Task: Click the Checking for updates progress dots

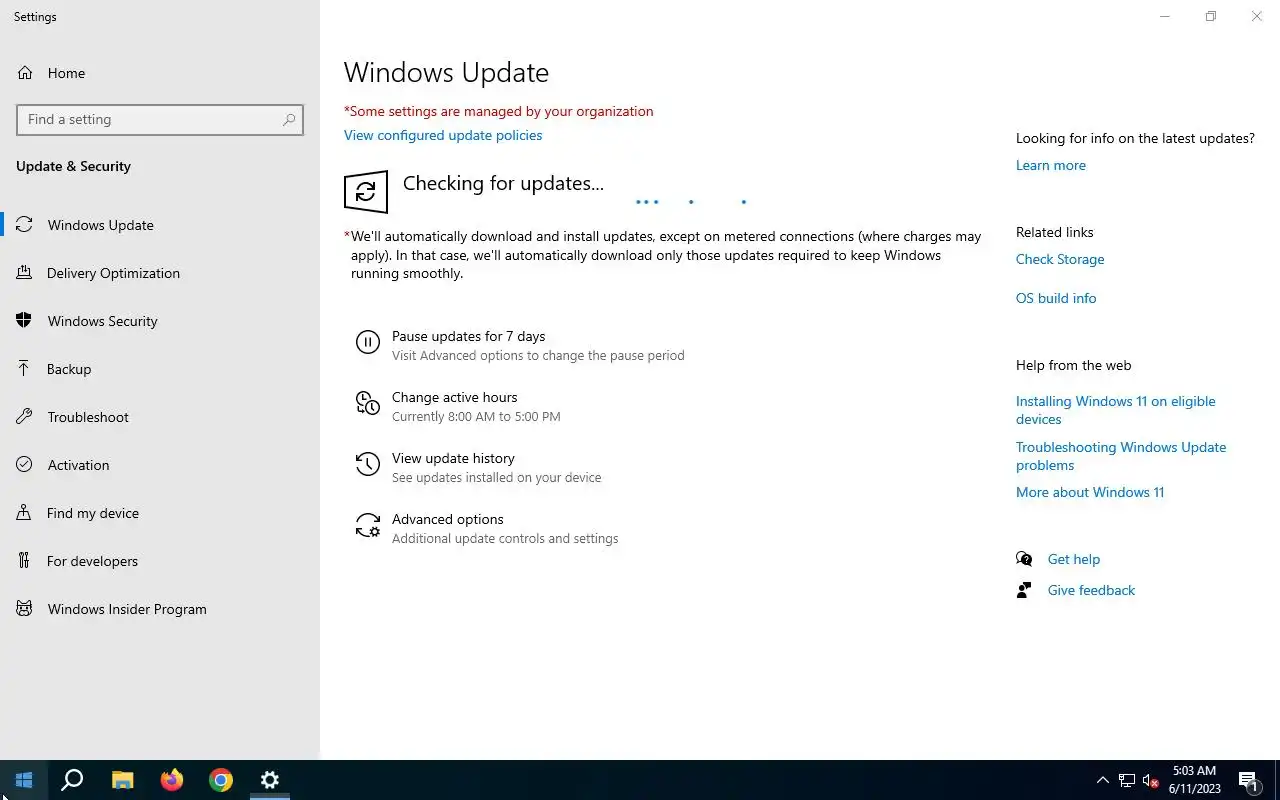Action: [x=691, y=202]
